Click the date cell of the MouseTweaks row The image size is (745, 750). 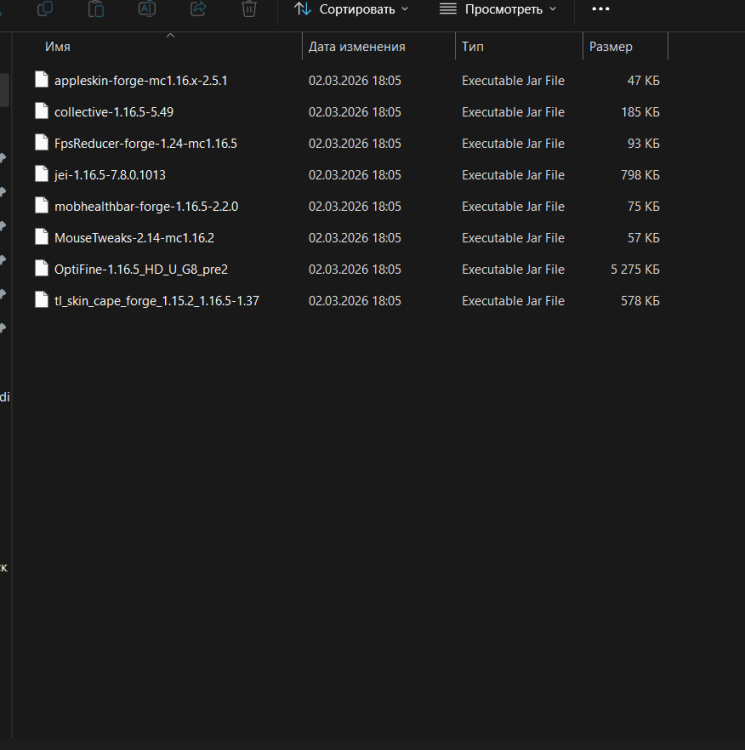pyautogui.click(x=354, y=238)
